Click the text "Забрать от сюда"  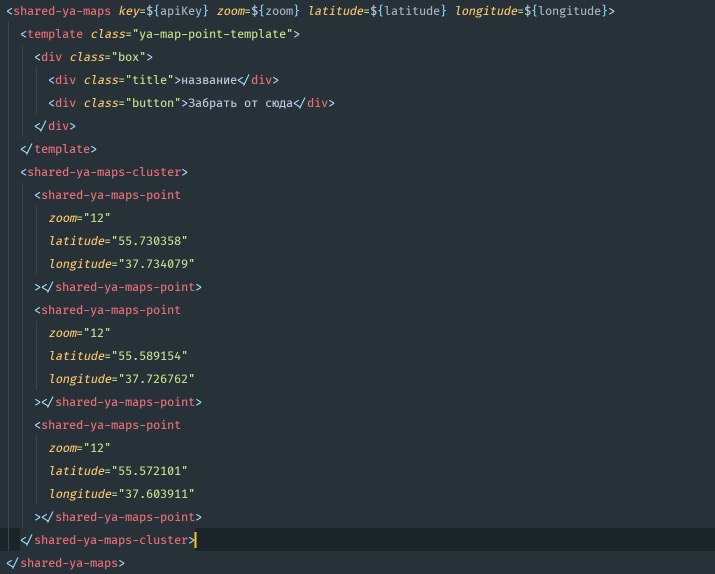(240, 103)
